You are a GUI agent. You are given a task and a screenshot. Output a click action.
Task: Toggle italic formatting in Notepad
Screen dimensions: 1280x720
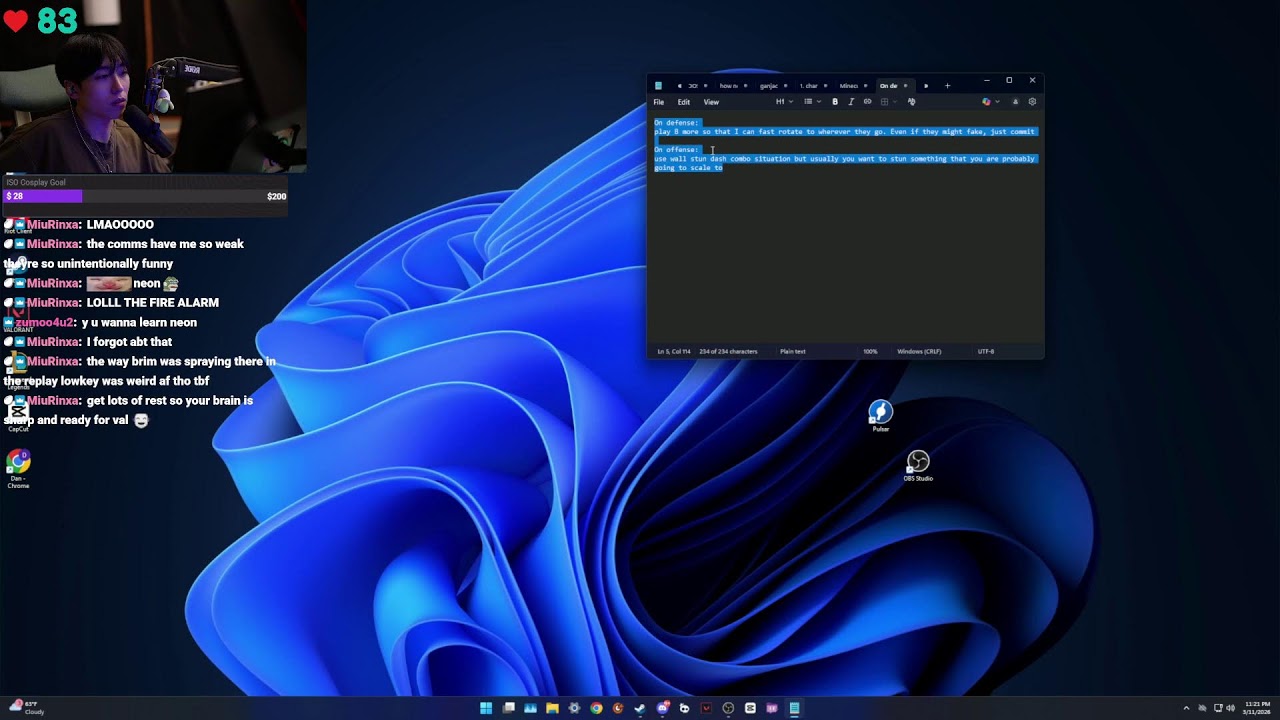pyautogui.click(x=851, y=102)
